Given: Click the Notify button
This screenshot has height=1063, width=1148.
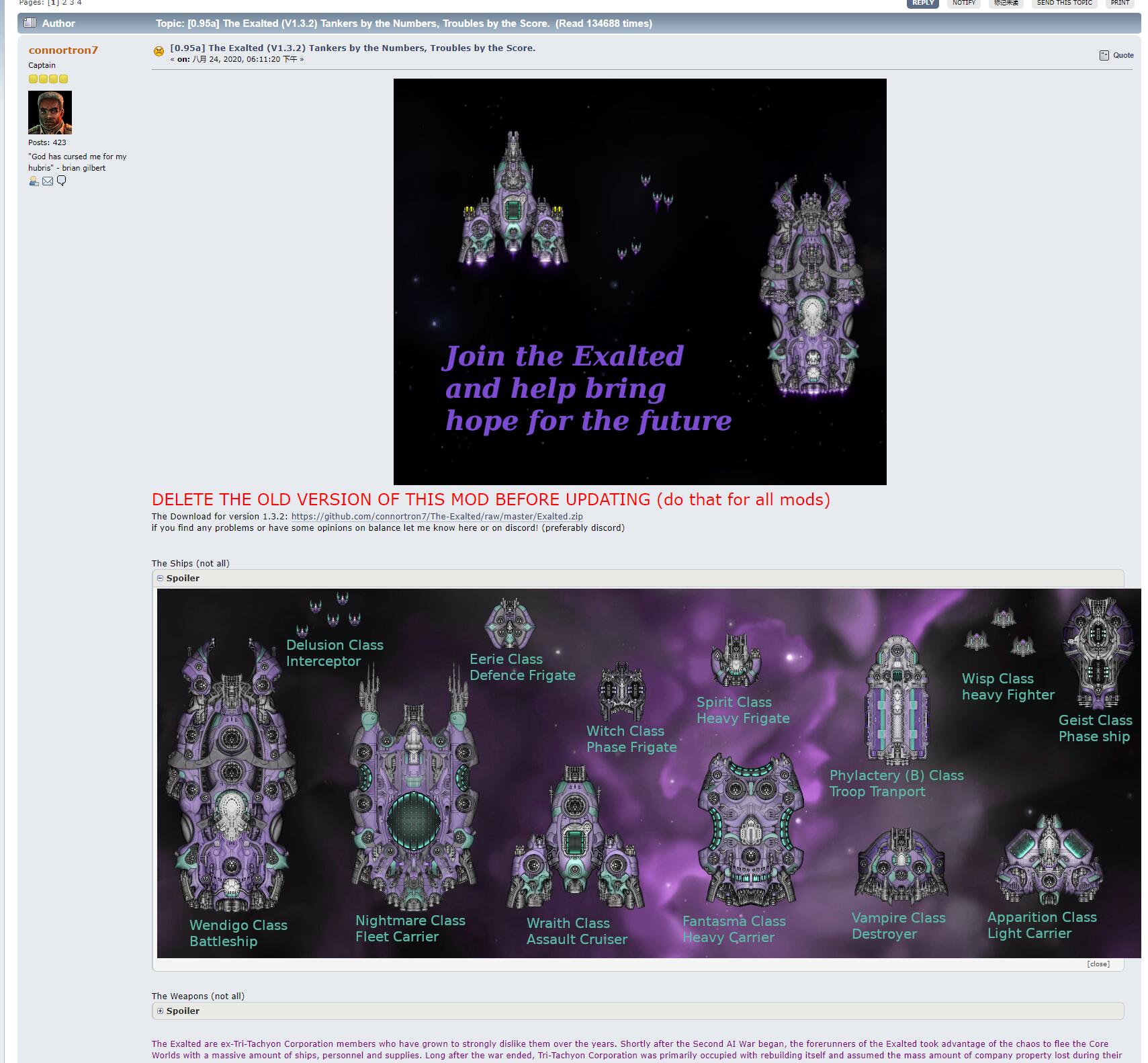Looking at the screenshot, I should 963,3.
